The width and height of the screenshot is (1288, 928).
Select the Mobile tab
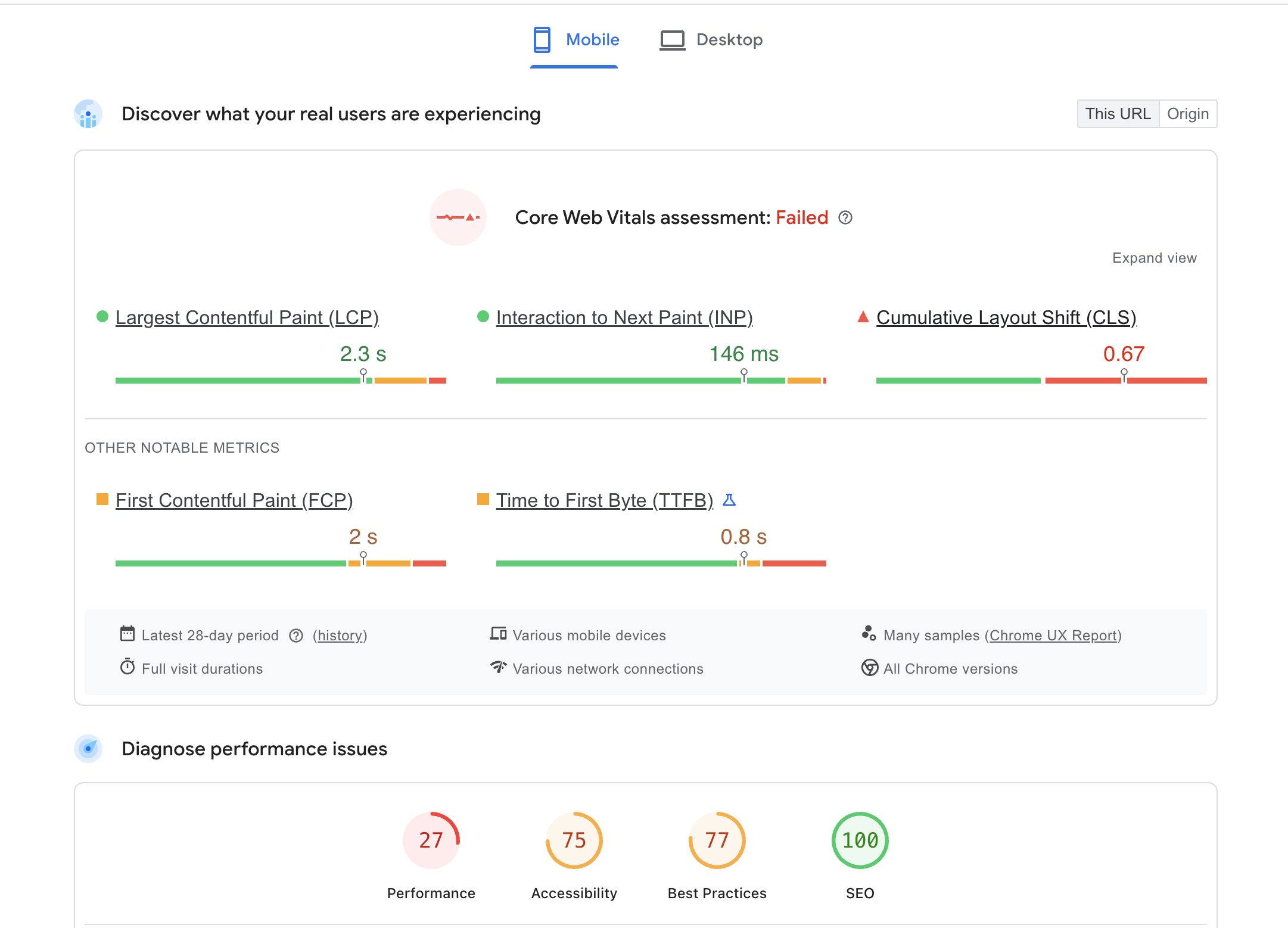(575, 40)
